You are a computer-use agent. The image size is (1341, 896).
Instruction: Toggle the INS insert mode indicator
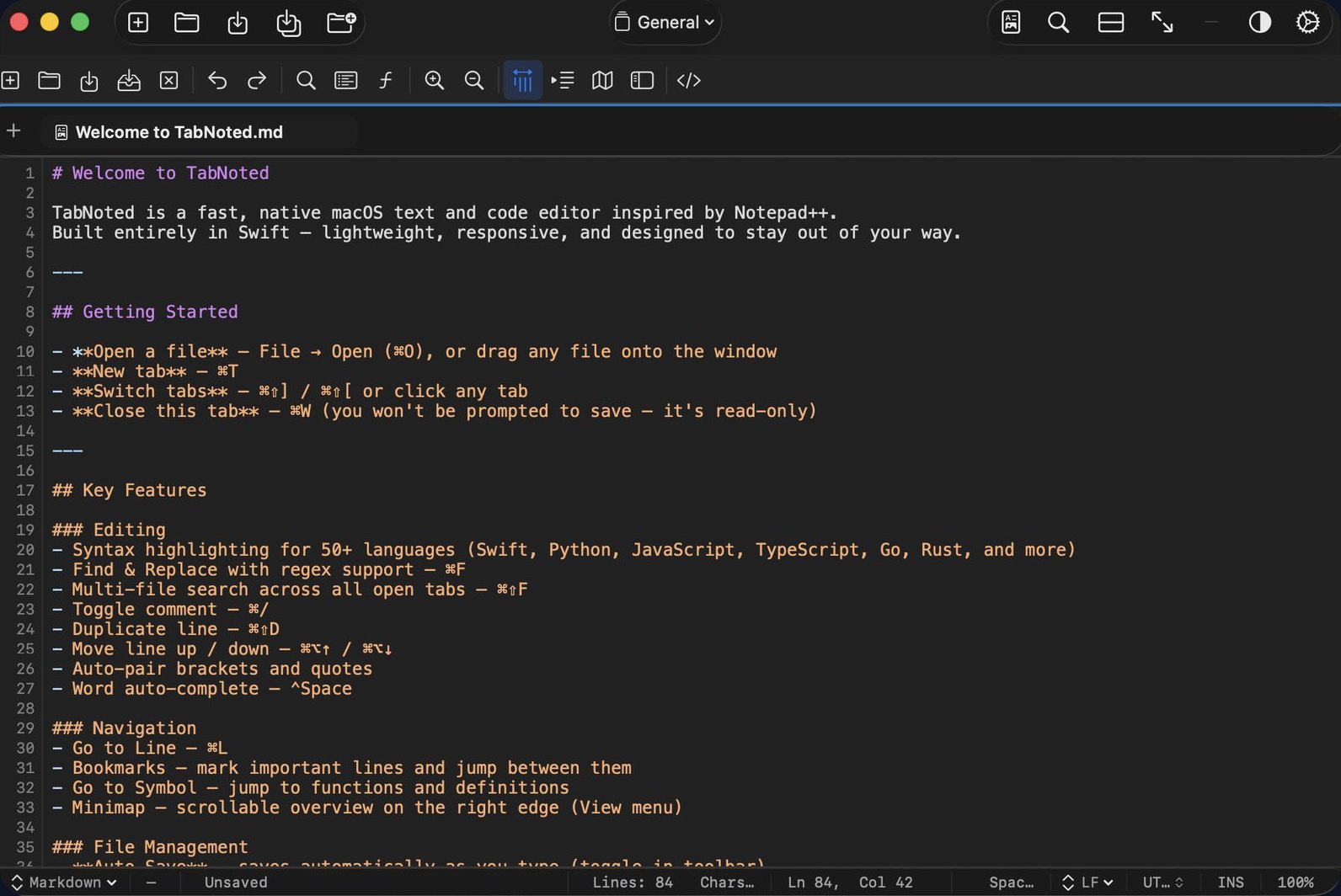[x=1231, y=882]
